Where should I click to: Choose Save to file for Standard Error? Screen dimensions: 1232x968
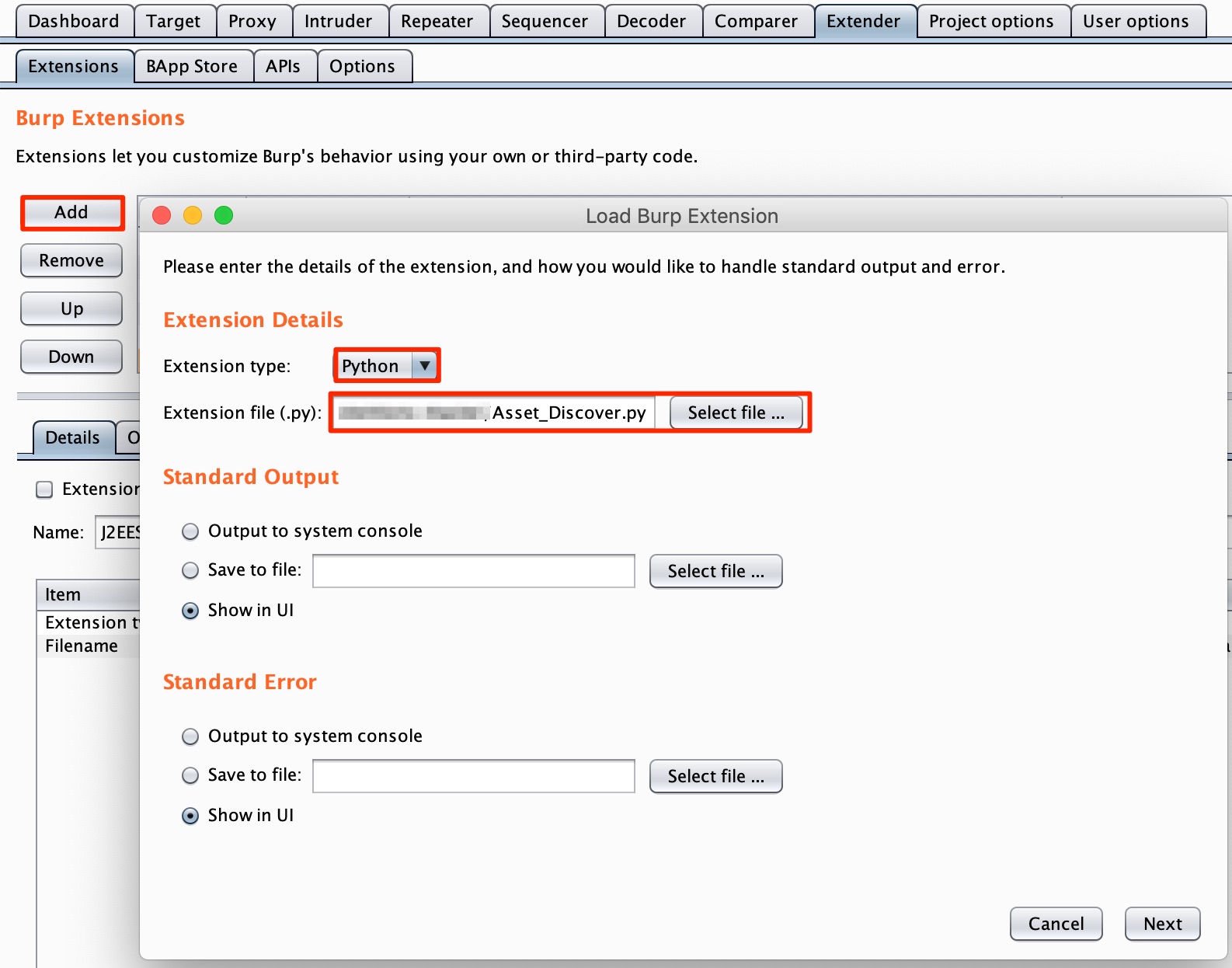[190, 775]
